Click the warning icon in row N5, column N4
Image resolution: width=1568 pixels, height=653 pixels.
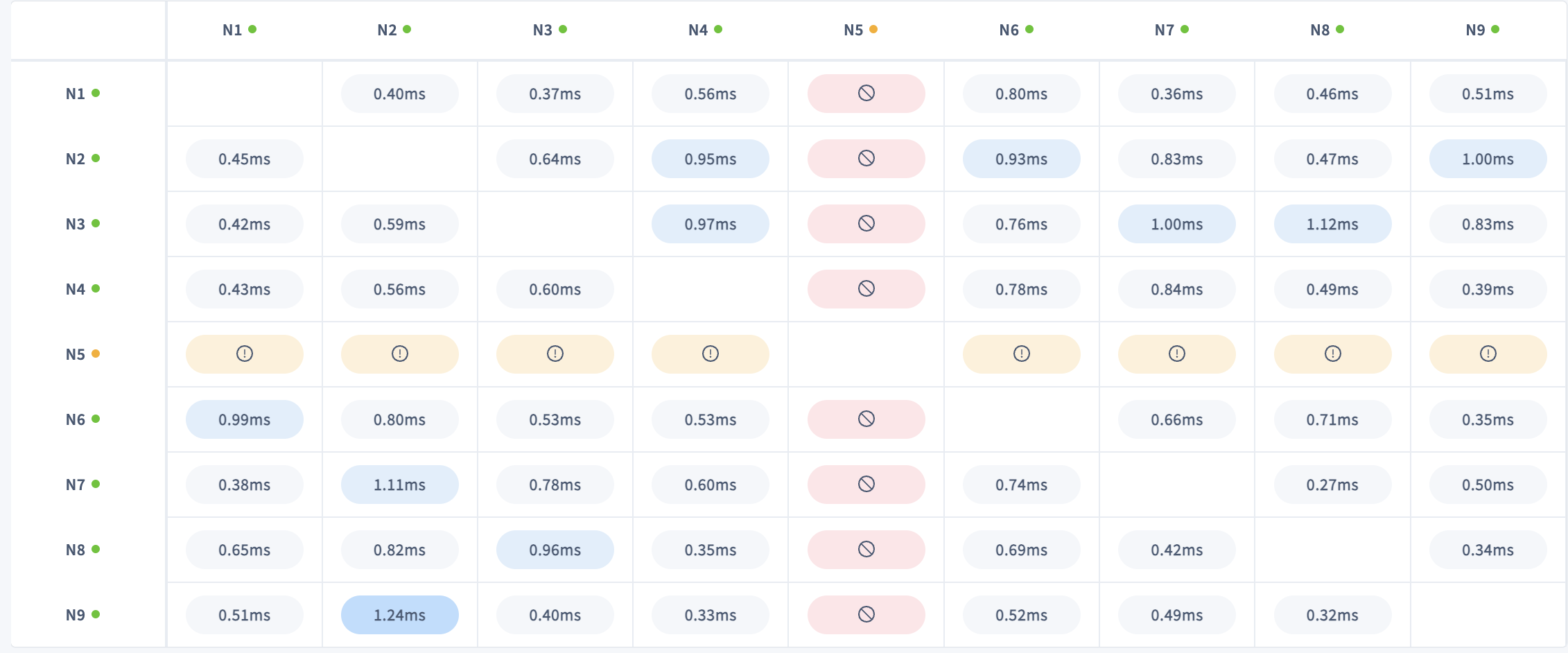pos(710,354)
